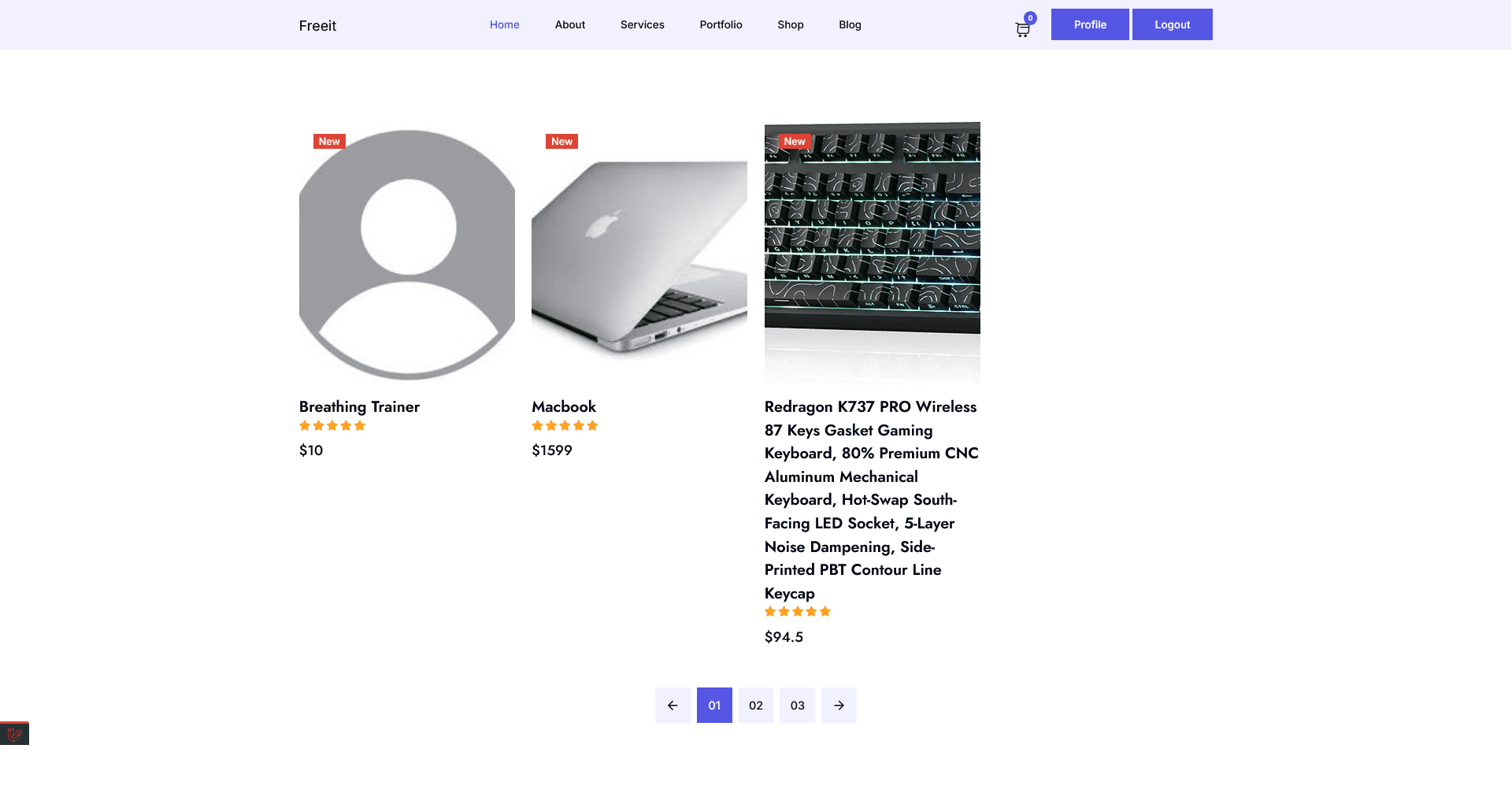Select the Services menu item
The height and width of the screenshot is (793, 1512).
point(642,24)
